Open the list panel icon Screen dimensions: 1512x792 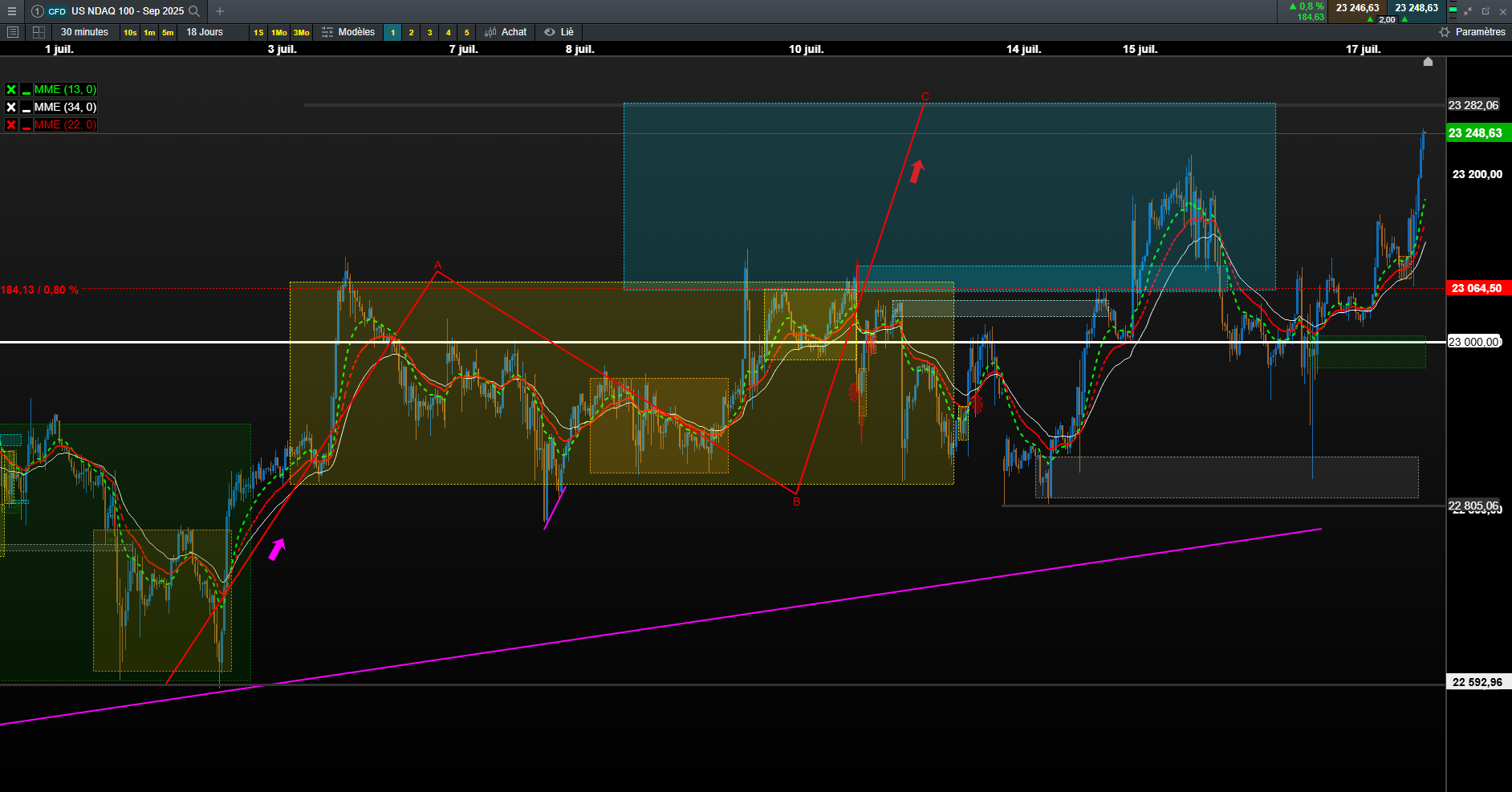(x=12, y=32)
